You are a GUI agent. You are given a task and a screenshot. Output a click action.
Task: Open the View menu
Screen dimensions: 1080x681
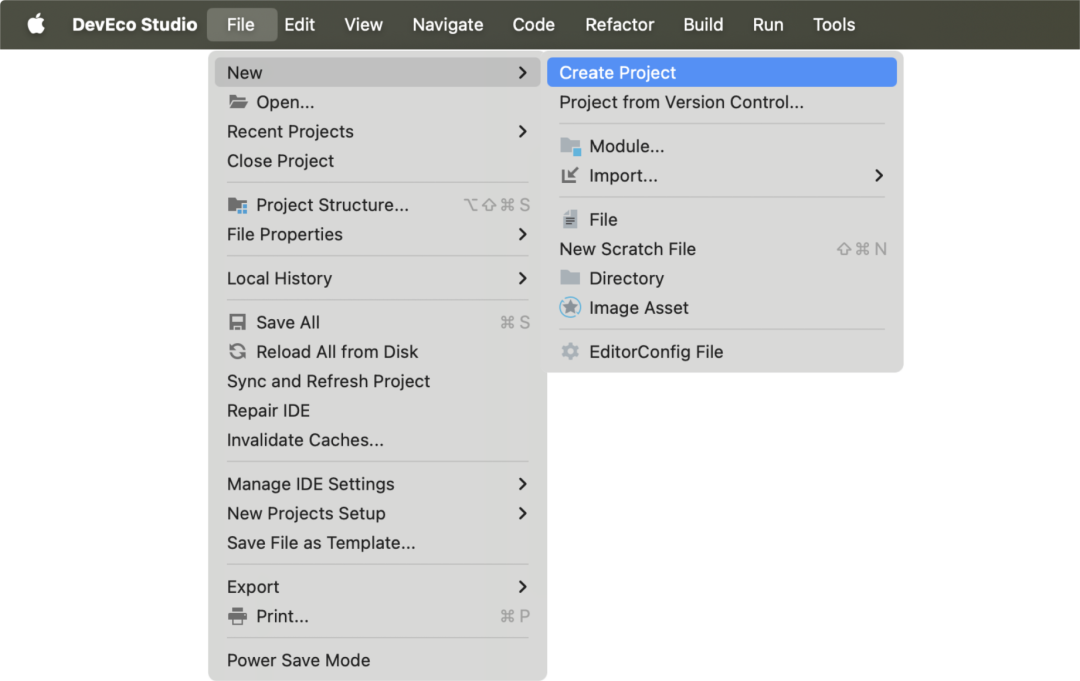click(x=363, y=25)
